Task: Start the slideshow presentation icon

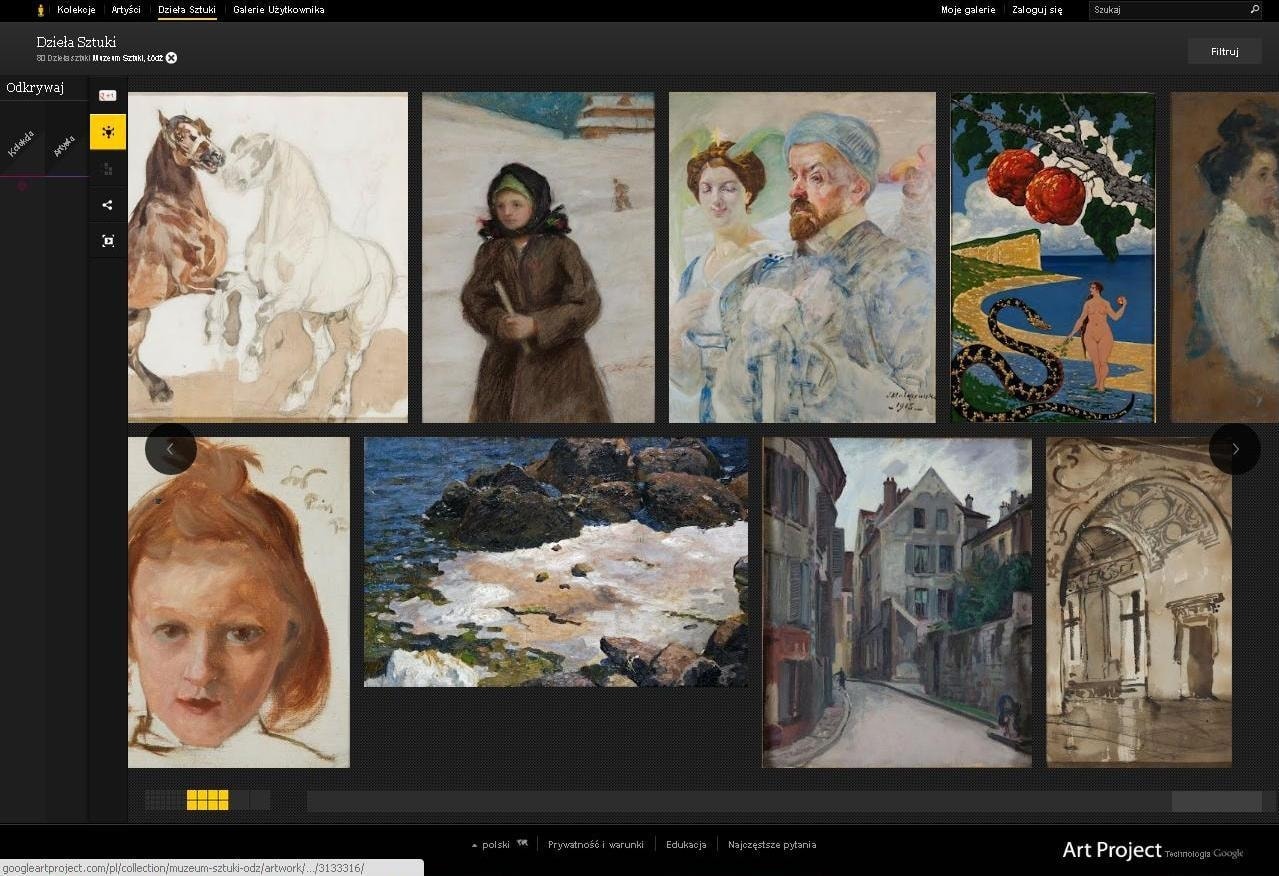Action: 108,241
